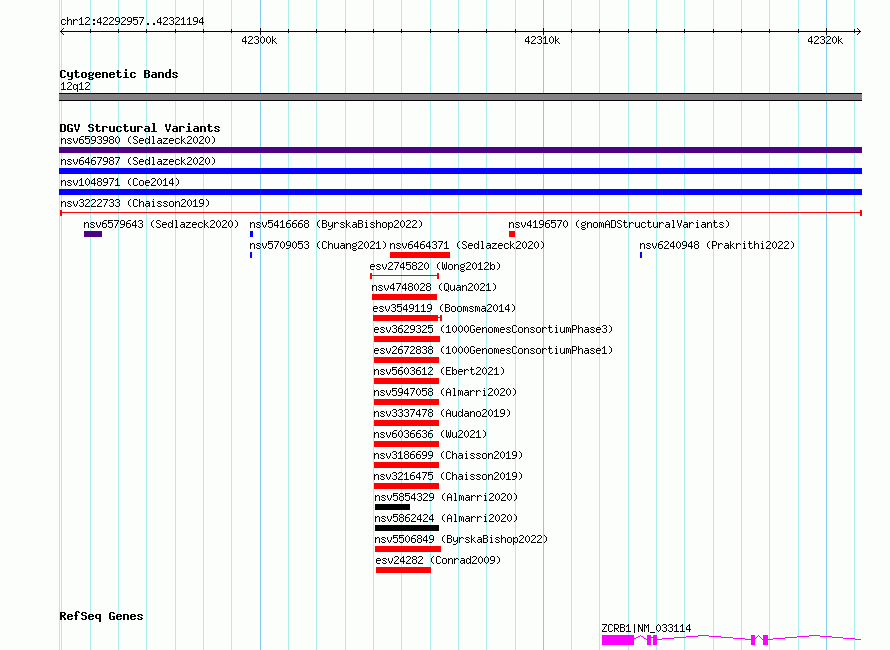Click the red esv3629325 variant bar
The image size is (890, 650).
(x=407, y=339)
